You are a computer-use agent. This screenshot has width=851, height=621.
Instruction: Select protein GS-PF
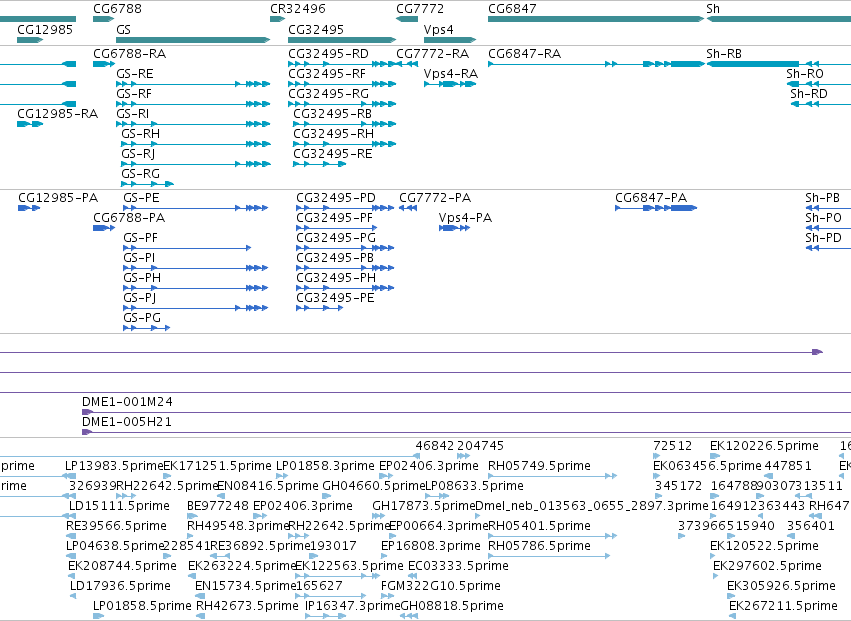pos(187,248)
